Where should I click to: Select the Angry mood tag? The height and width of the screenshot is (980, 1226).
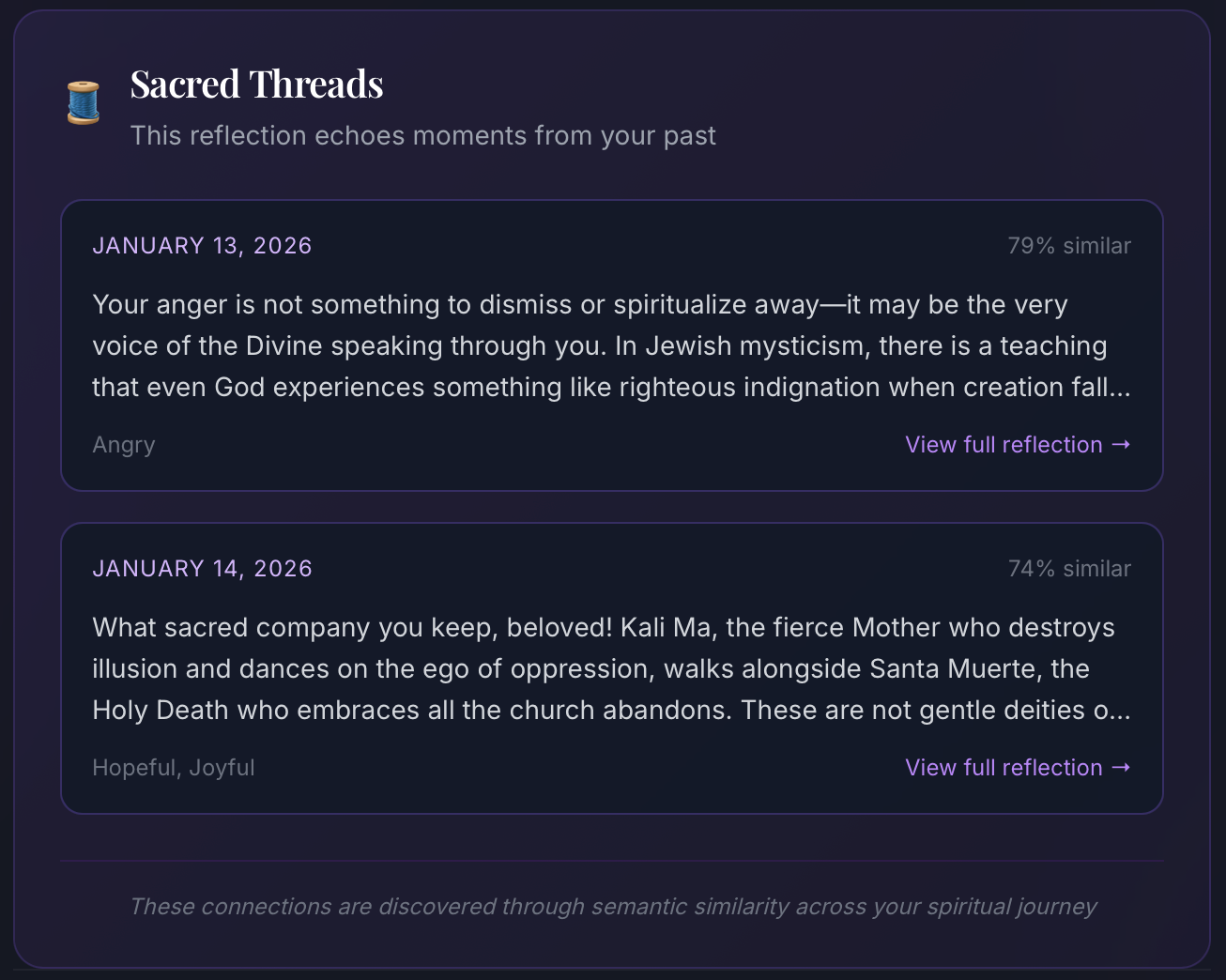point(123,444)
